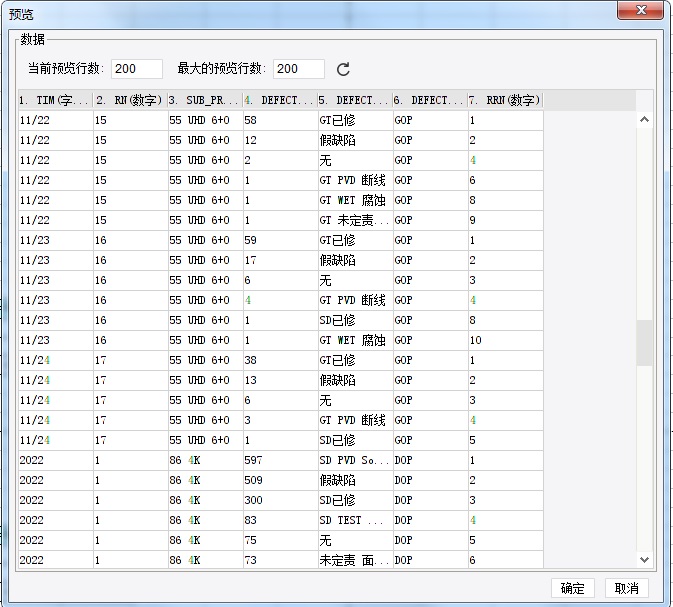Click the vertical scrollbar thumb
This screenshot has width=673, height=607.
[644, 343]
